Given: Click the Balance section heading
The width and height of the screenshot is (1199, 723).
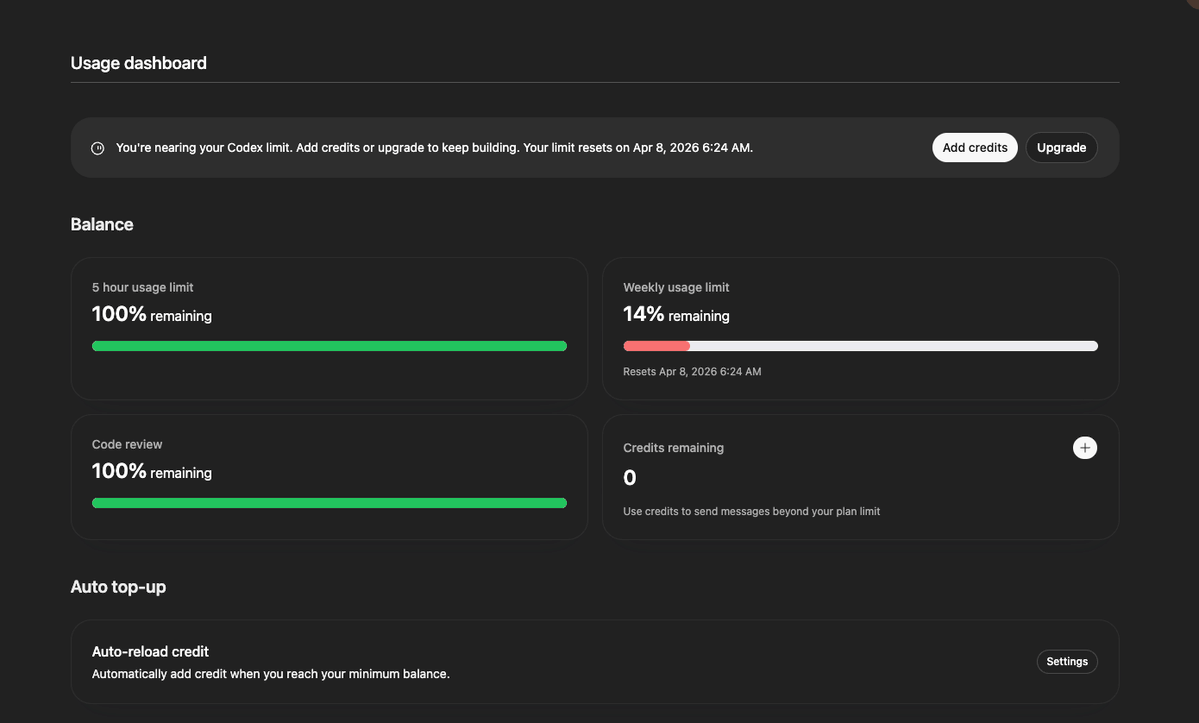Looking at the screenshot, I should point(102,224).
